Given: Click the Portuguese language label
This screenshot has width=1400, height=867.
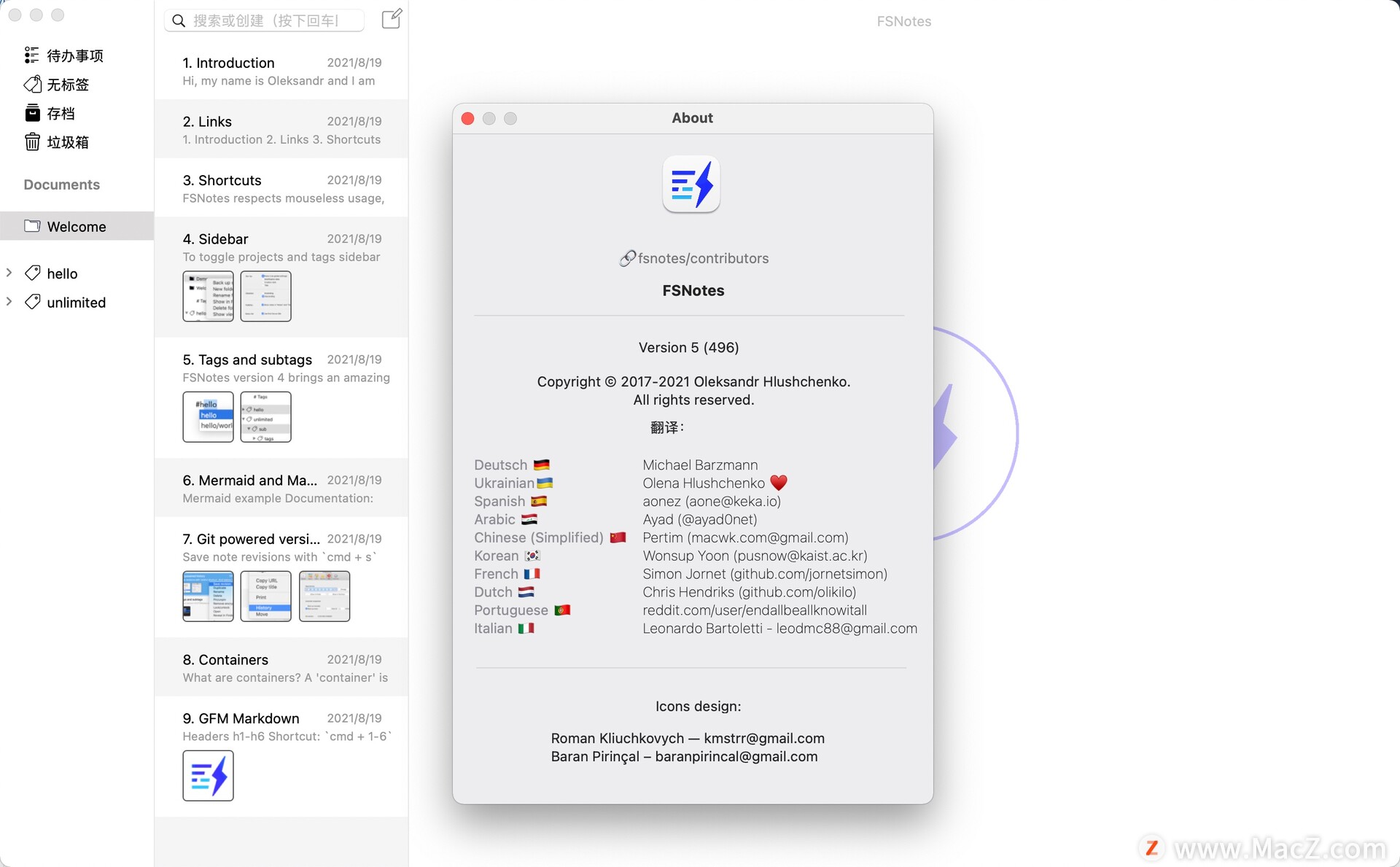Looking at the screenshot, I should pyautogui.click(x=511, y=610).
